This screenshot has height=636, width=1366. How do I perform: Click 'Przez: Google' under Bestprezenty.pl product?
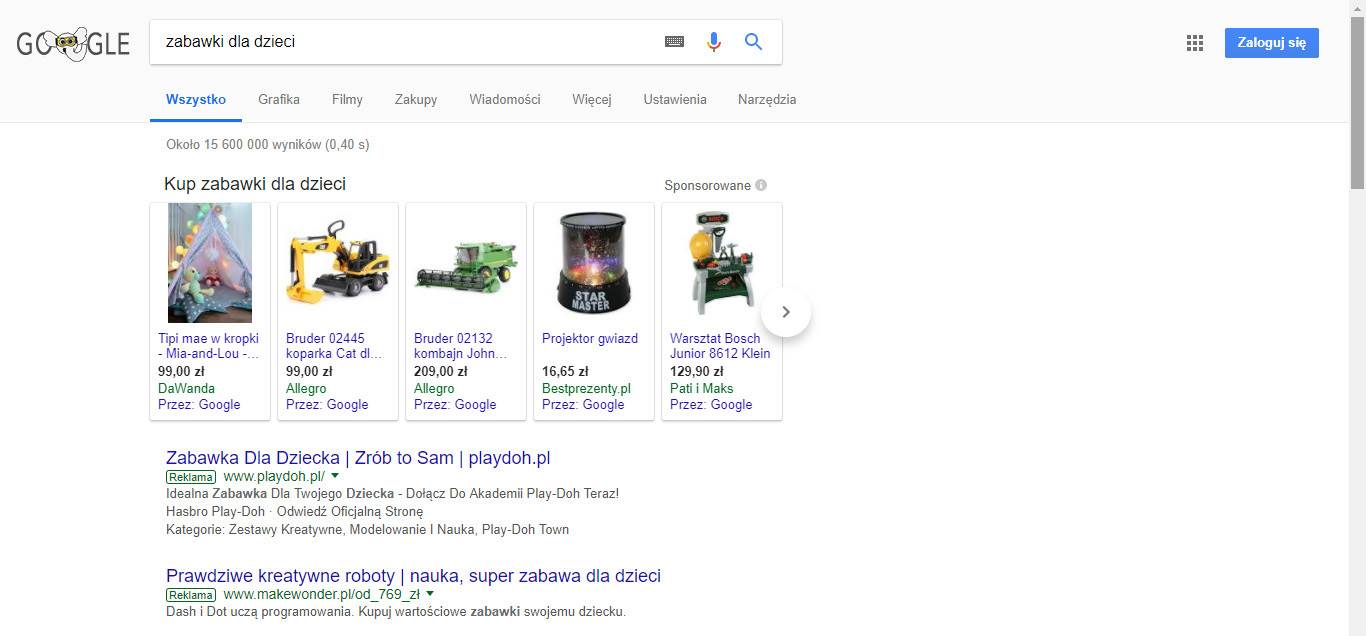point(583,404)
